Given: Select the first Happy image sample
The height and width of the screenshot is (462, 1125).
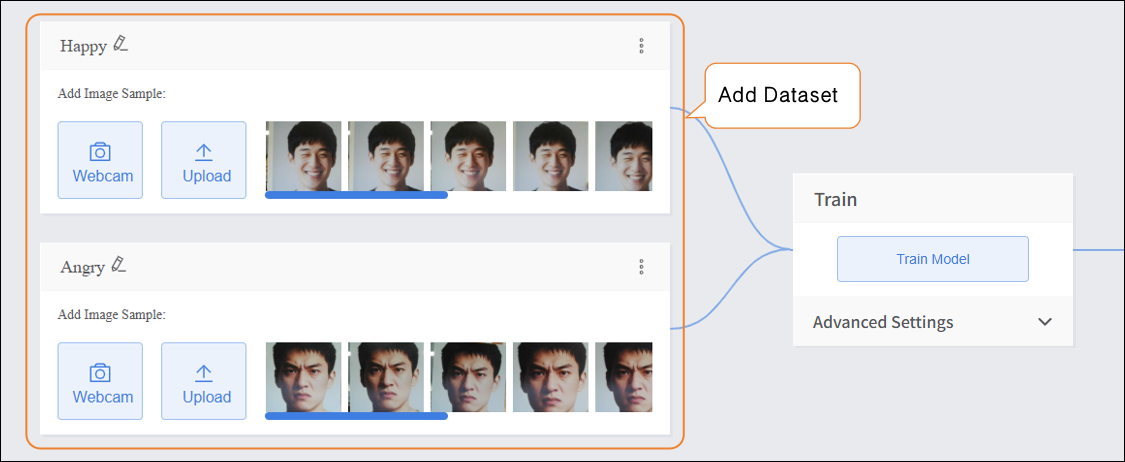Looking at the screenshot, I should (304, 155).
